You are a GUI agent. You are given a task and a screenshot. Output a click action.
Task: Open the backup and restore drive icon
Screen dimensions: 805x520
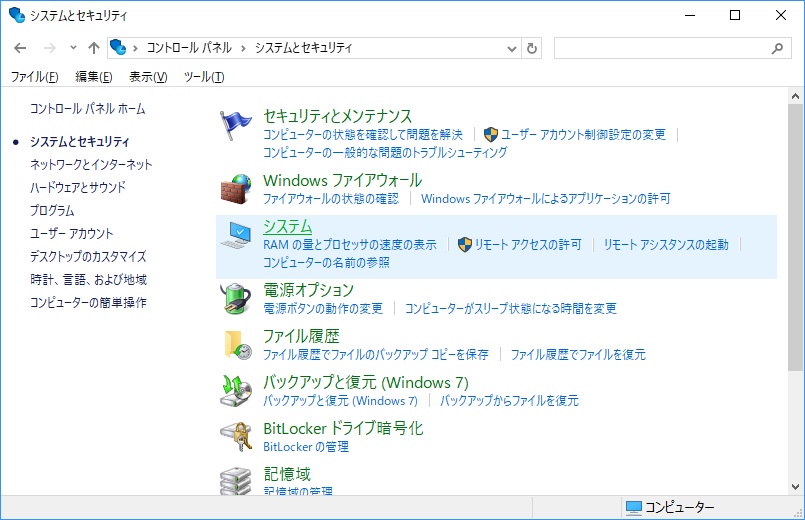coord(236,391)
